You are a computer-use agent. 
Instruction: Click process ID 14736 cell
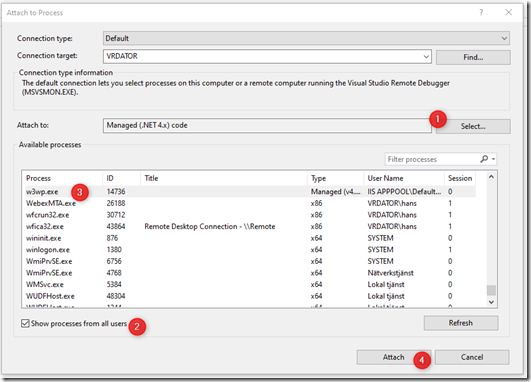pyautogui.click(x=116, y=192)
